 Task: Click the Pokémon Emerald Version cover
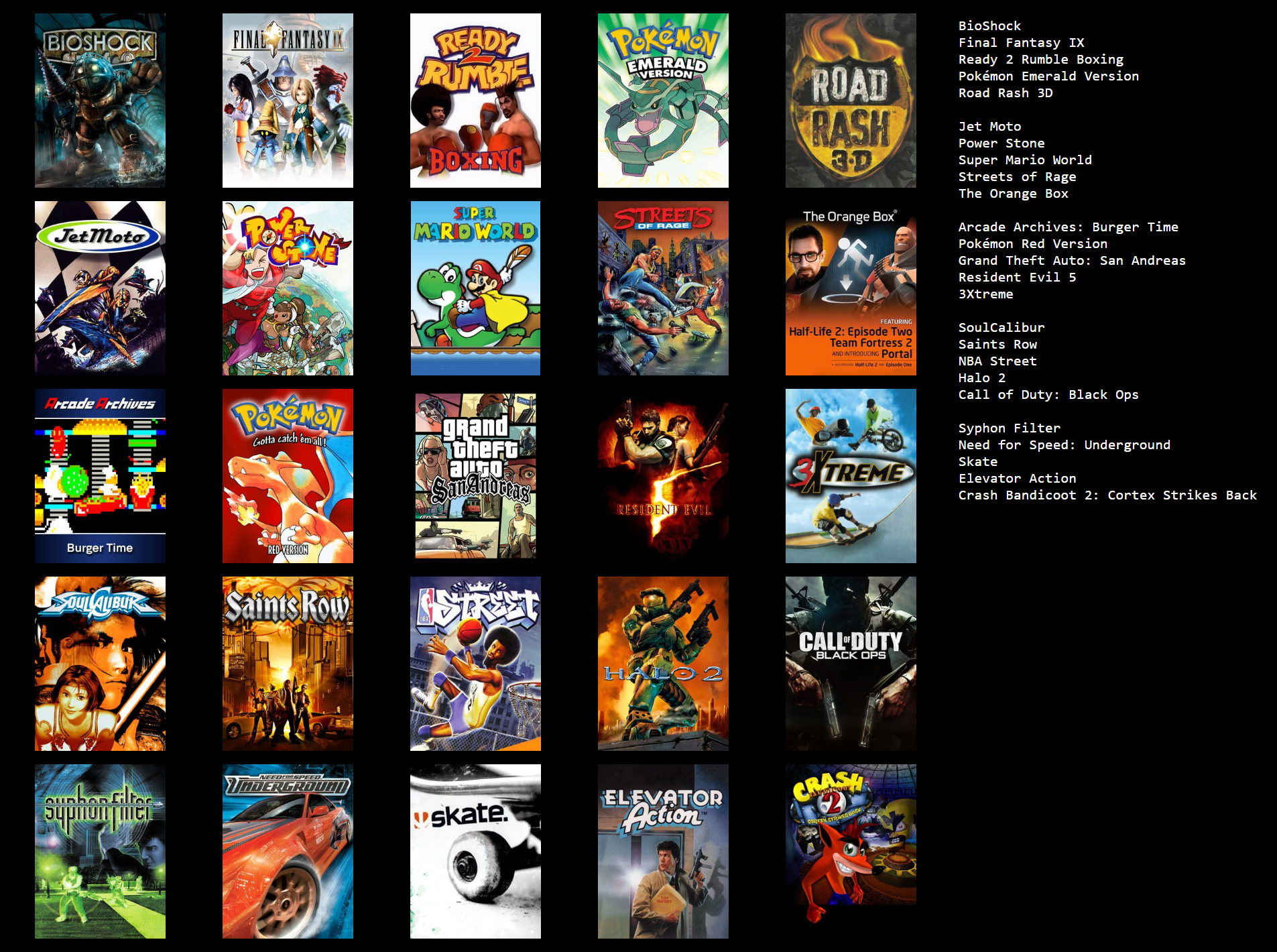[663, 101]
